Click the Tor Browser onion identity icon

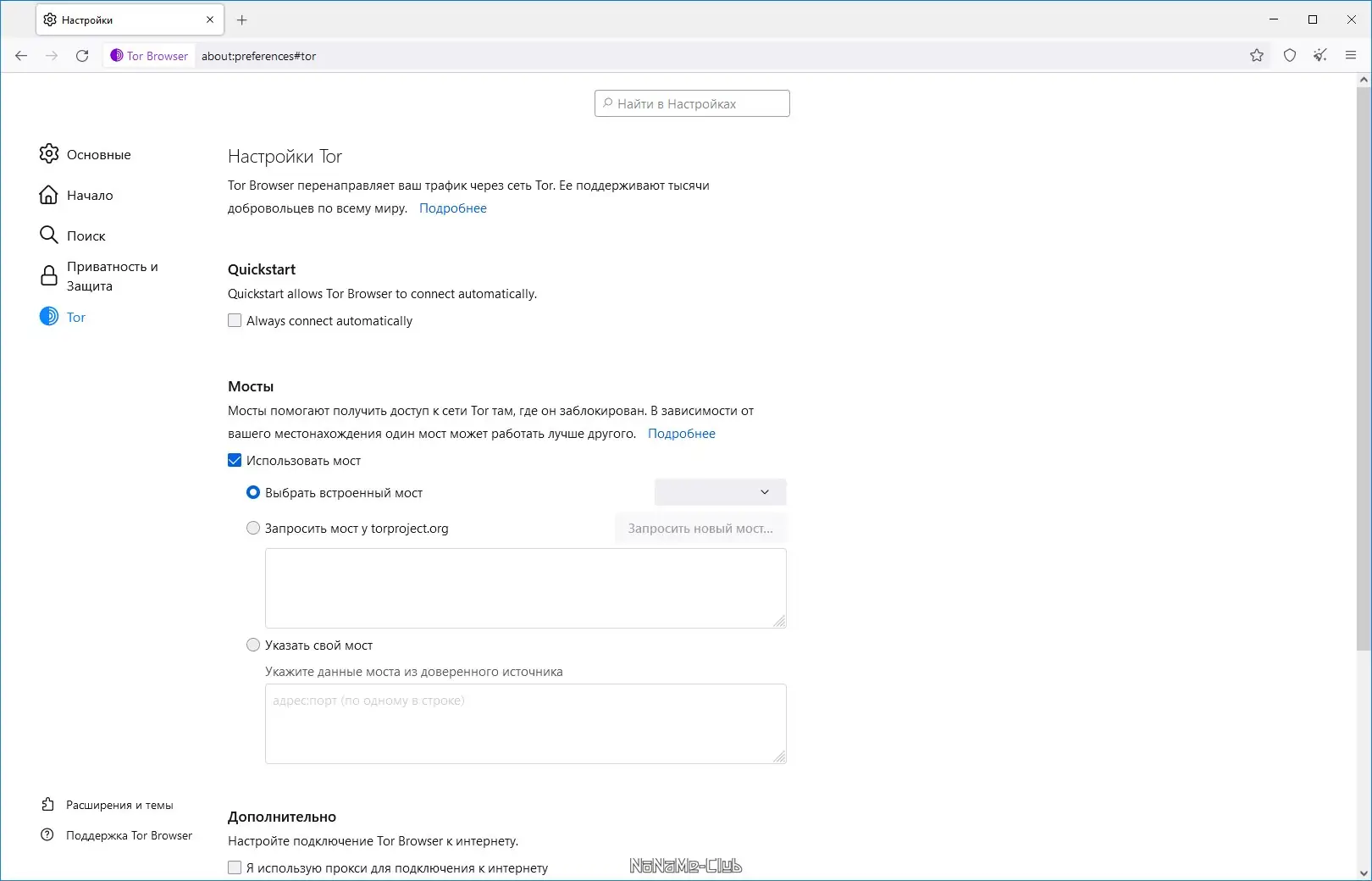[117, 56]
